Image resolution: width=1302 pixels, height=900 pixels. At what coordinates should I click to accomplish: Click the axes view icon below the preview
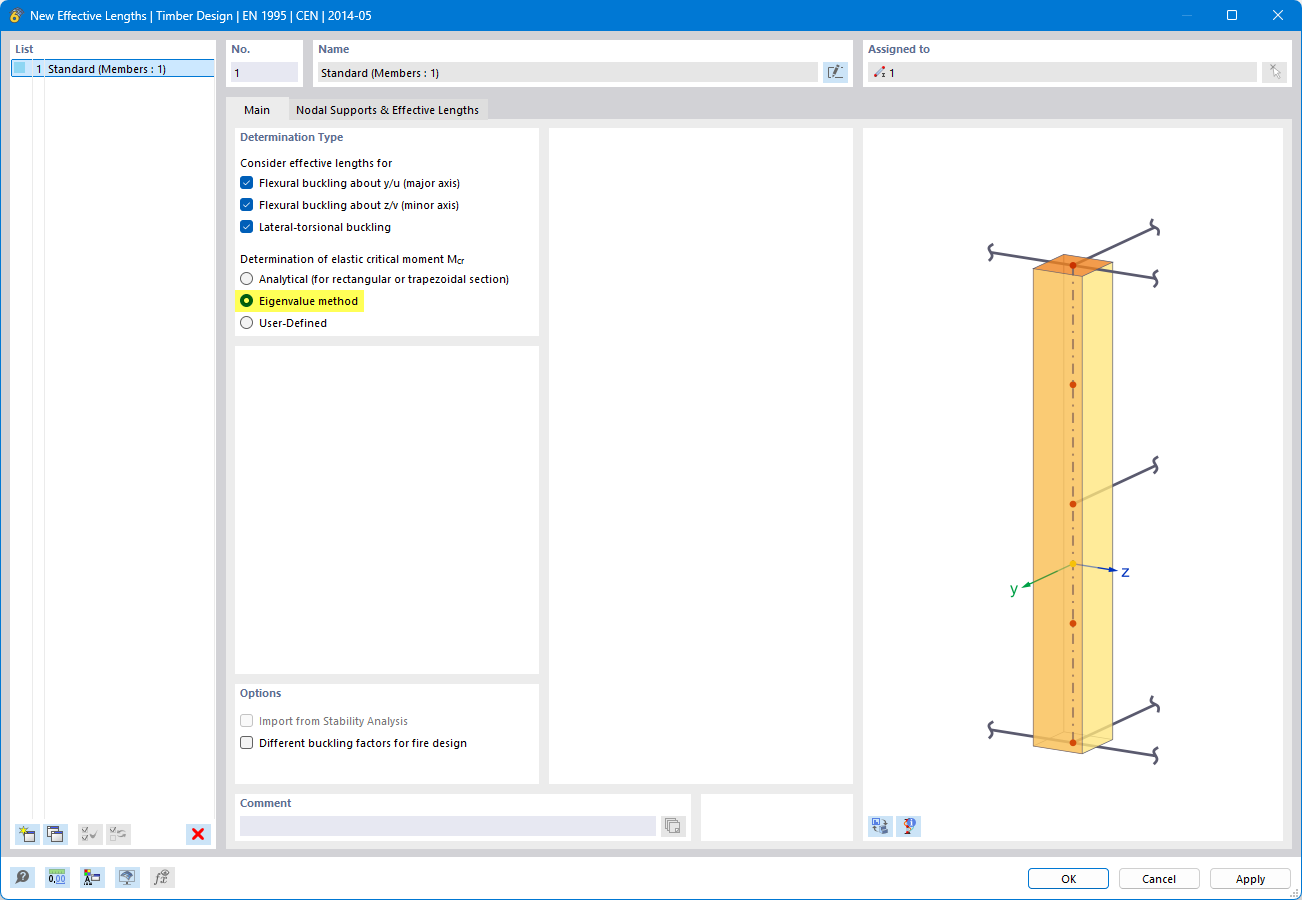(880, 826)
